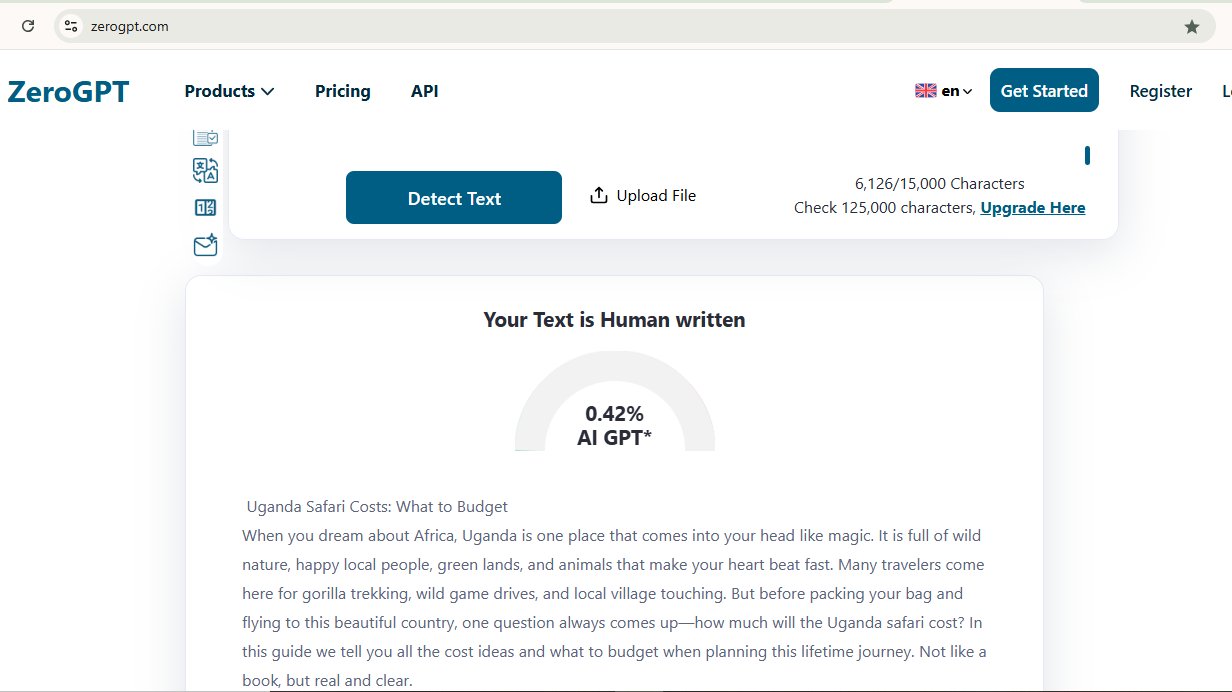Click the ZeroGPT logo
The image size is (1232, 692).
tap(68, 91)
